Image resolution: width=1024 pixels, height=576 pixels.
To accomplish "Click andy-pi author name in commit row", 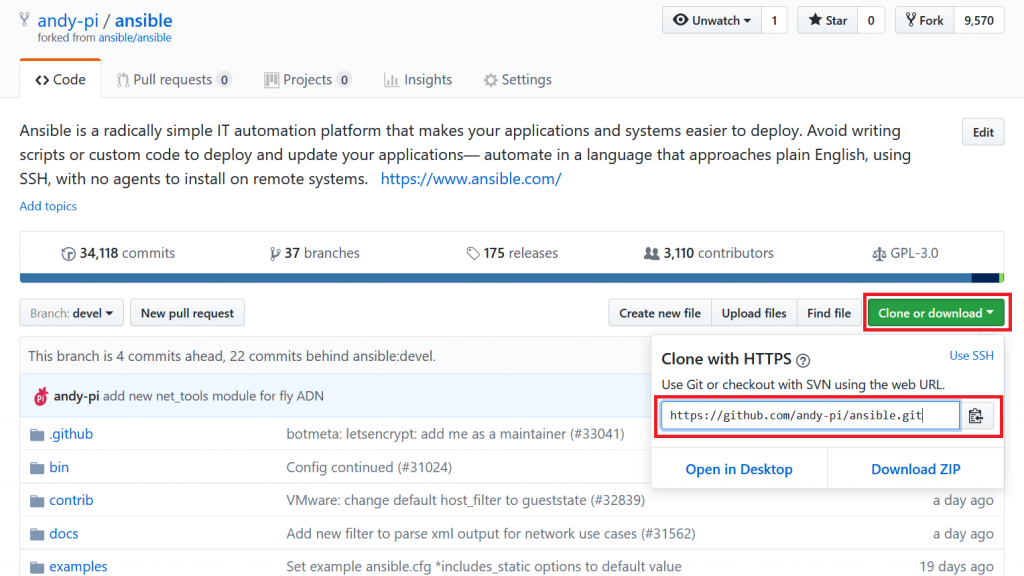I will click(x=76, y=396).
